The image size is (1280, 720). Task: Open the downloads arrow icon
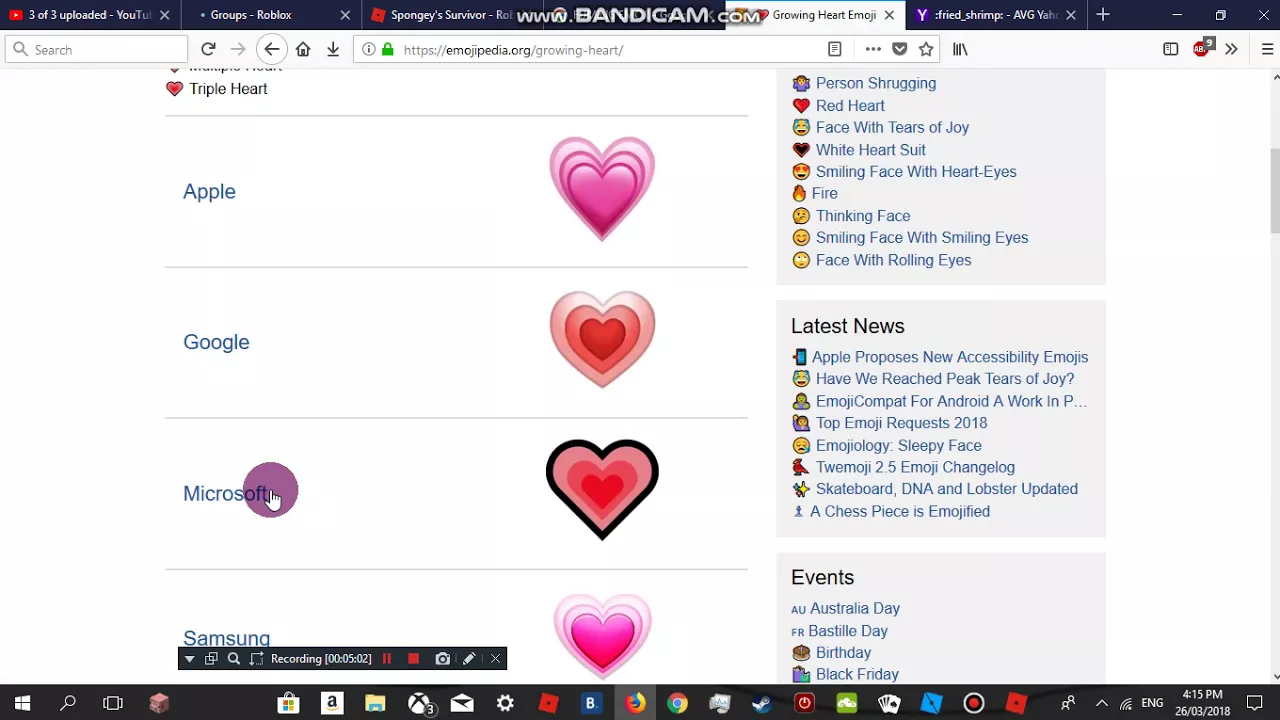pos(333,49)
